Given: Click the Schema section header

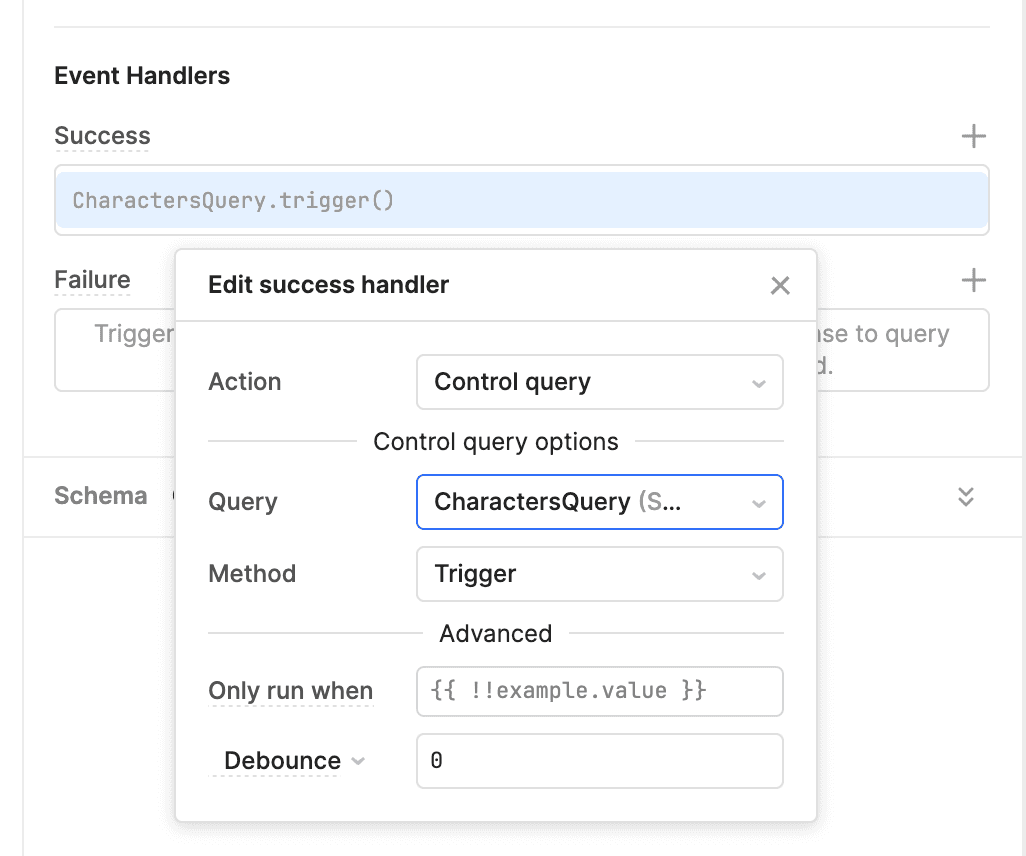Looking at the screenshot, I should point(100,496).
